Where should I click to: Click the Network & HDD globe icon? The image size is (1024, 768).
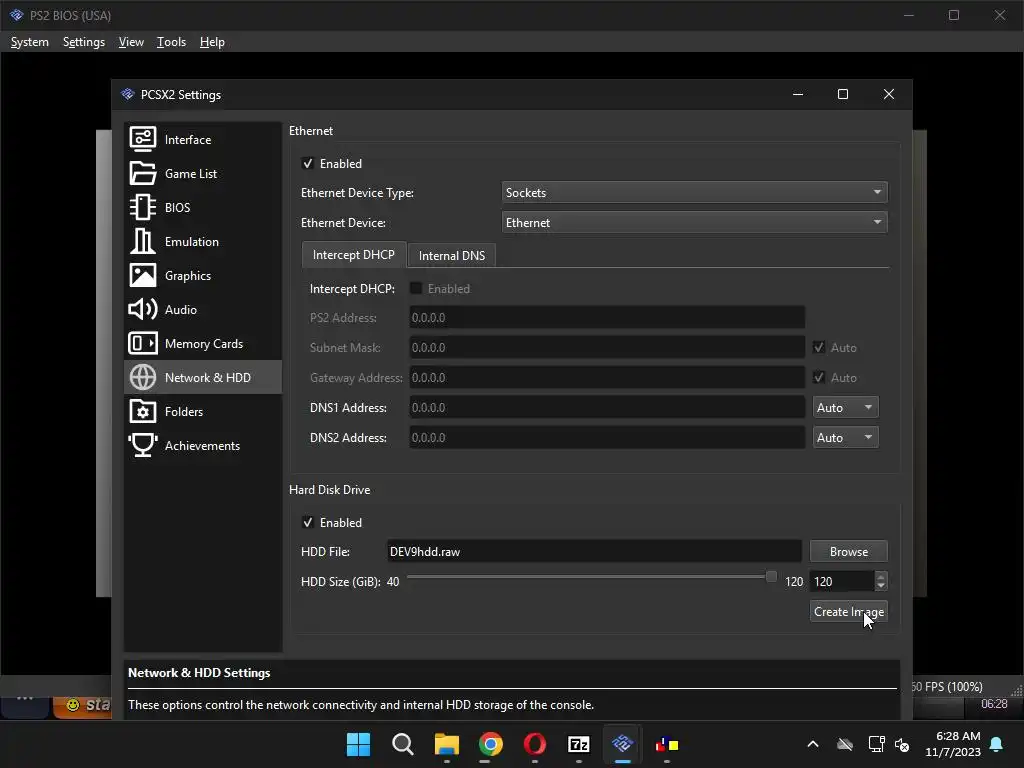142,377
